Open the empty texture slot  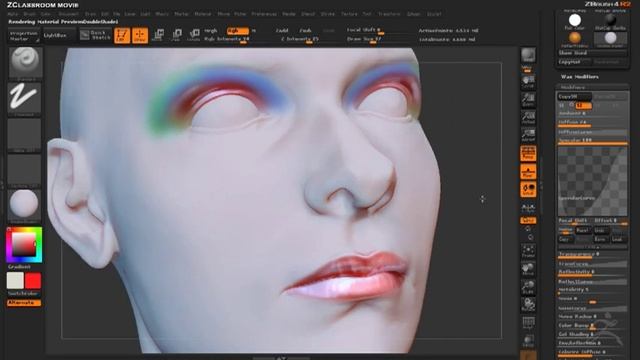(24, 170)
